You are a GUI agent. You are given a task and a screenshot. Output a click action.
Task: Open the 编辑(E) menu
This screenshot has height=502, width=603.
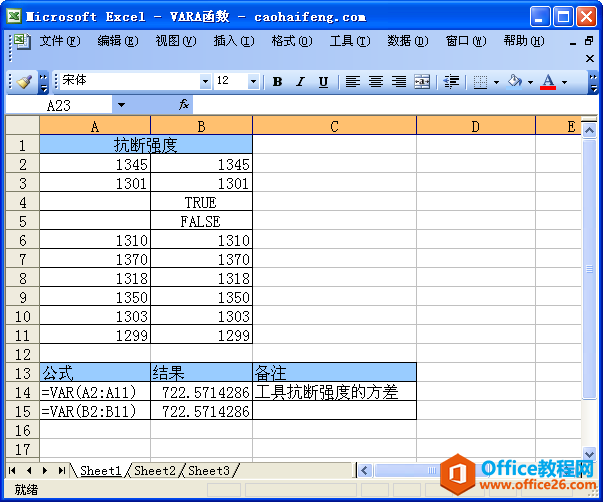click(118, 41)
